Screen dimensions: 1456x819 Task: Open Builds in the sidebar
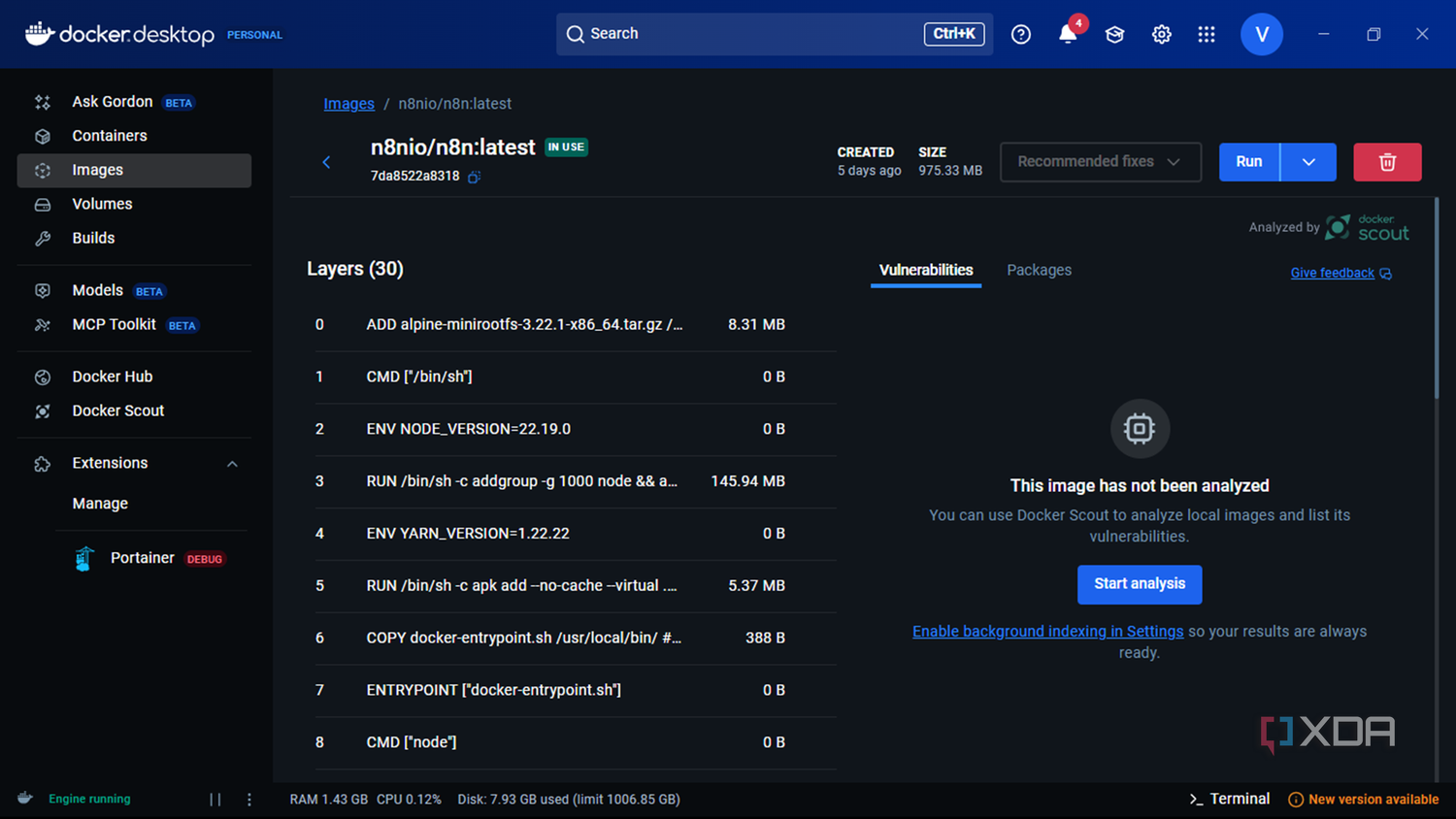click(134, 238)
